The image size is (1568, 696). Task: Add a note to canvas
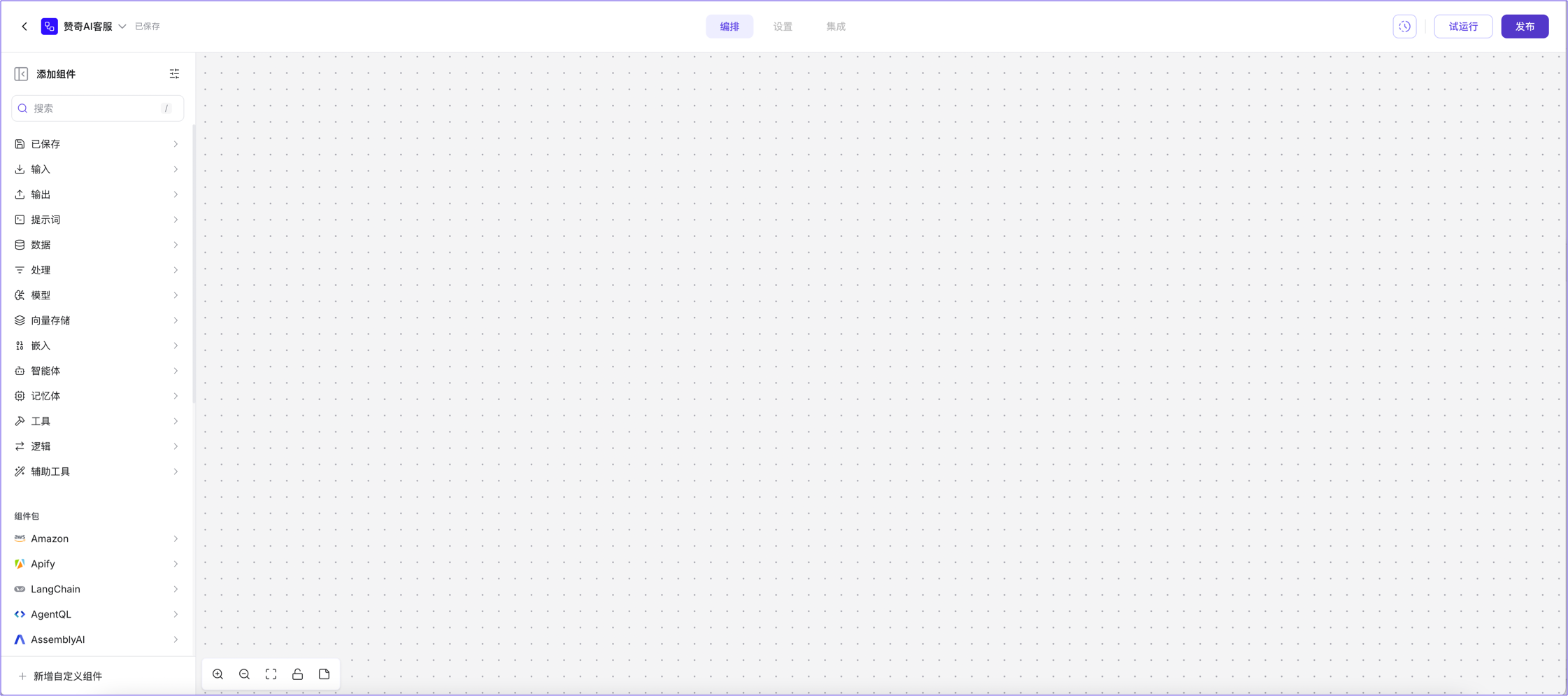(325, 674)
